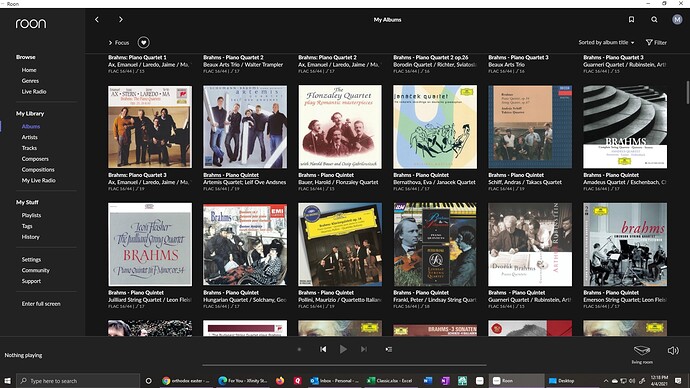This screenshot has width=690, height=388.
Task: Open Frankl Lindsay String Quartet cover
Action: click(435, 244)
